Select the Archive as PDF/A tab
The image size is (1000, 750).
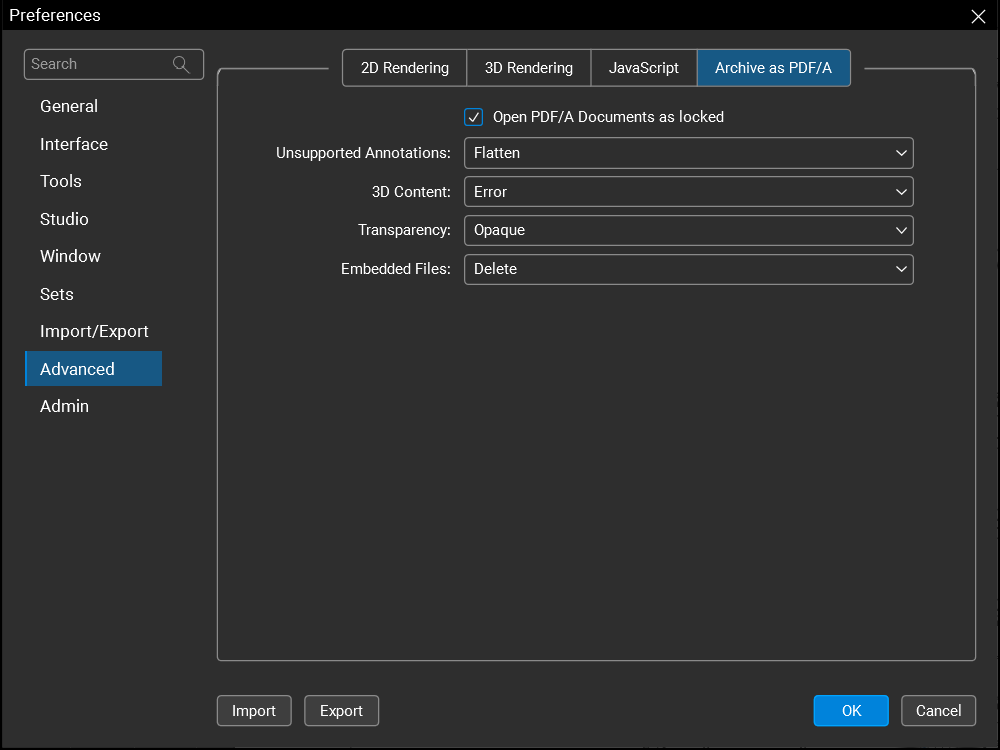(x=773, y=68)
